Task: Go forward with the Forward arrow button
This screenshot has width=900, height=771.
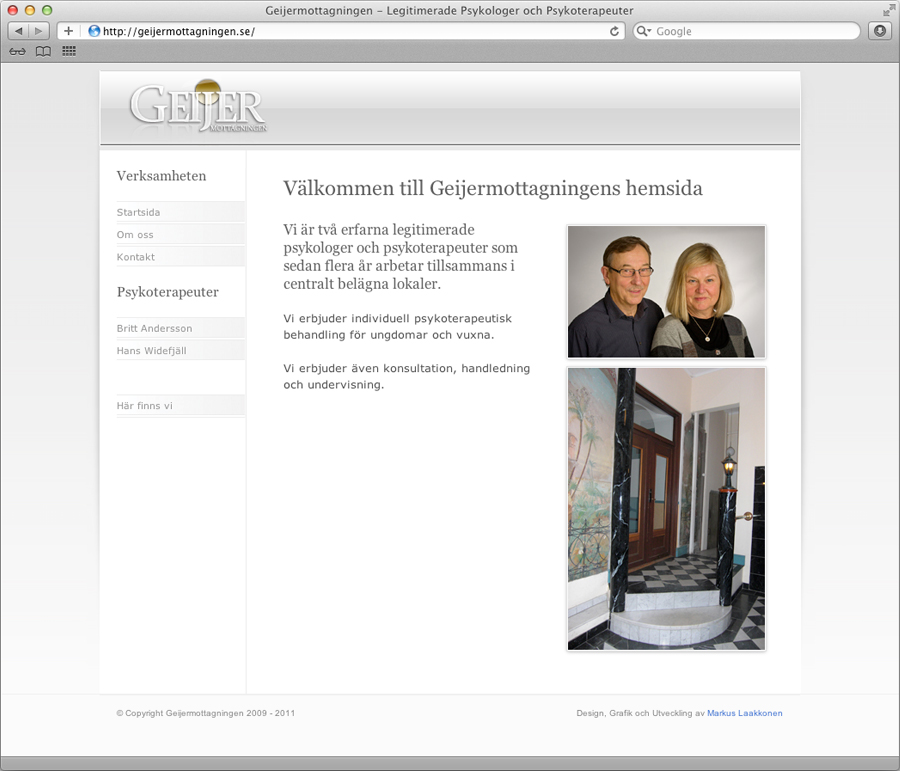Action: [x=39, y=31]
